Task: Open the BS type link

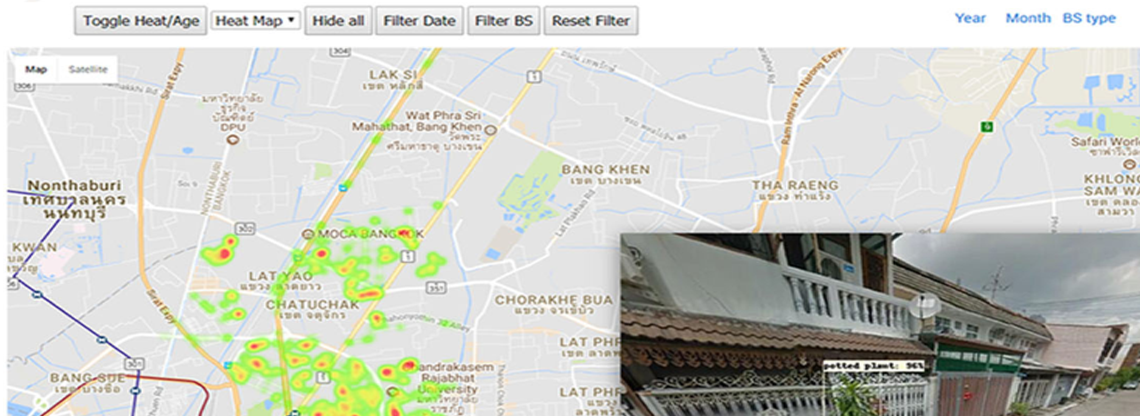Action: (1089, 18)
